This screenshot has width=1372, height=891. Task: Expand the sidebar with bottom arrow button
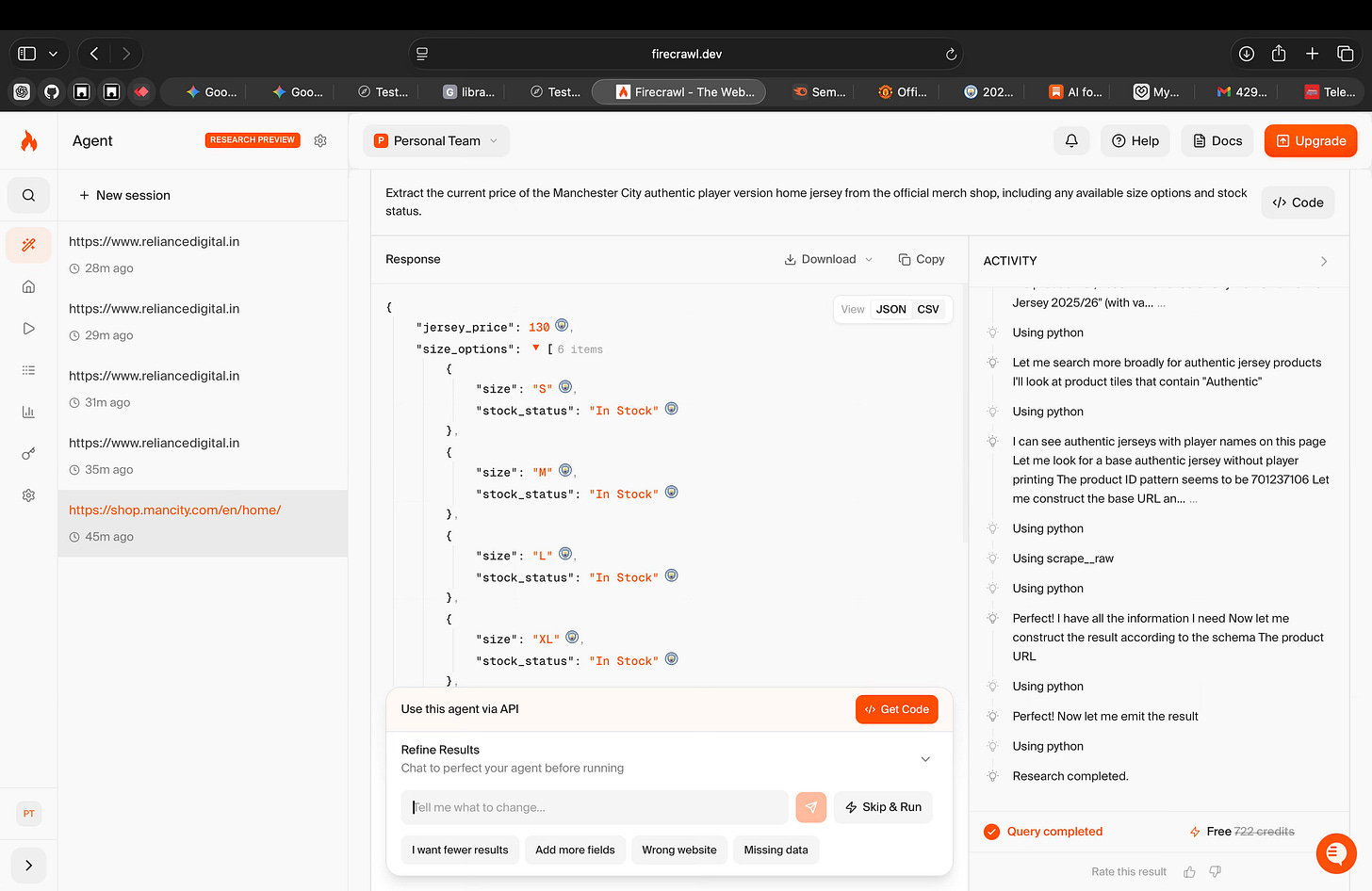click(x=29, y=866)
